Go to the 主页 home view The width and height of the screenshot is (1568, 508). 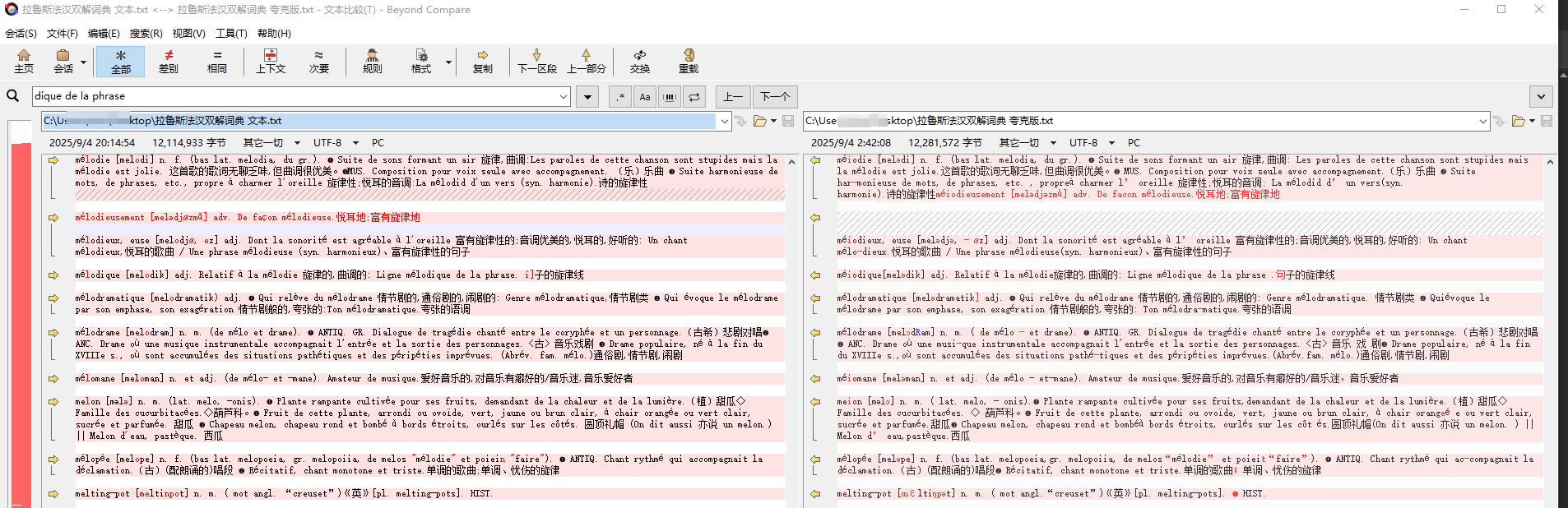pyautogui.click(x=24, y=62)
